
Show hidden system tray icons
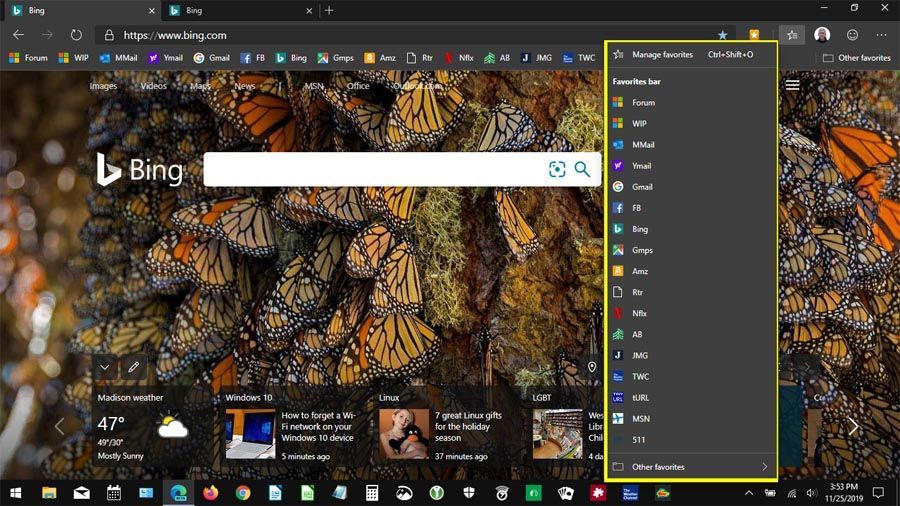tap(748, 493)
